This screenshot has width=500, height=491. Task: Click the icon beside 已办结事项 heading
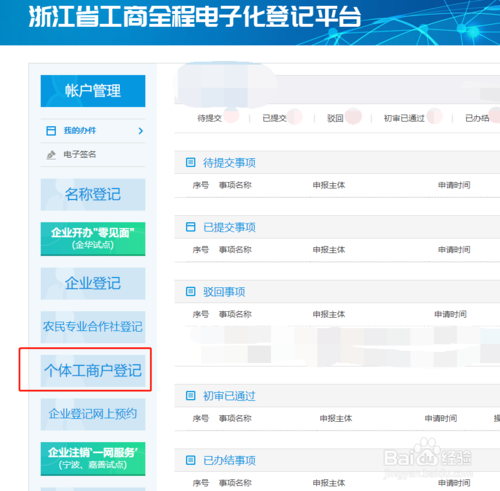(190, 460)
